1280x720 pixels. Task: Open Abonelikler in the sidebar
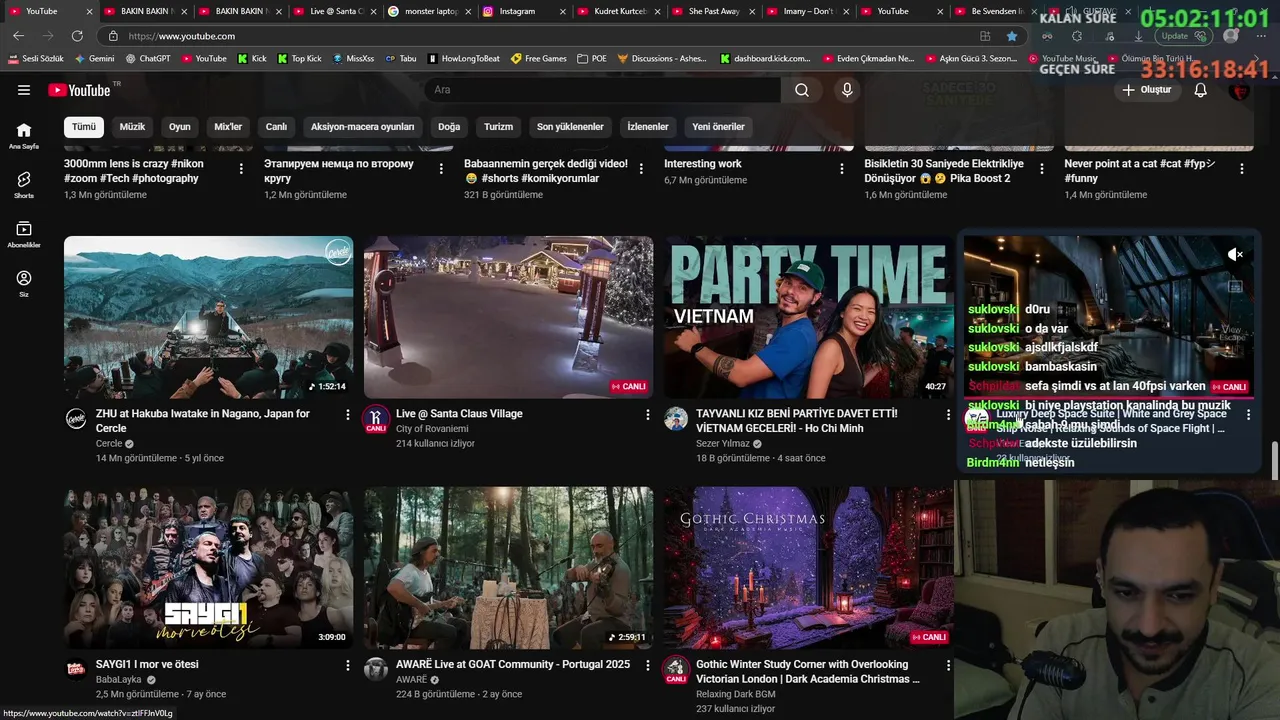(24, 235)
